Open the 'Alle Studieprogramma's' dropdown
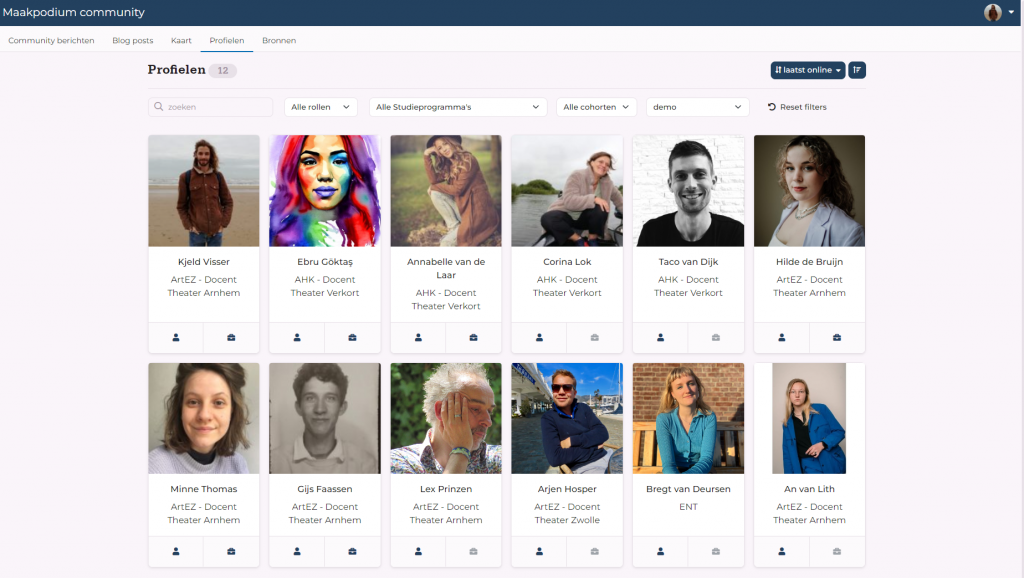1024x578 pixels. [458, 107]
